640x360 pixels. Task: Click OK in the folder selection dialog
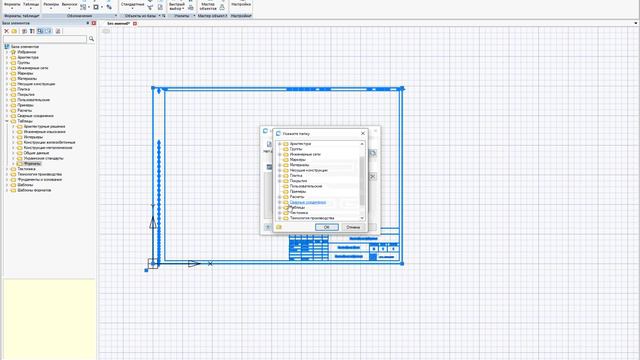(x=327, y=227)
